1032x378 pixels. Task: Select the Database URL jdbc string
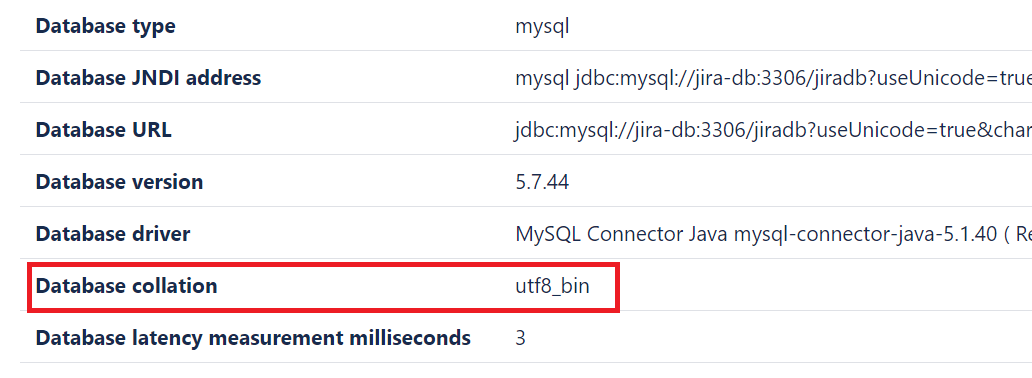(773, 130)
